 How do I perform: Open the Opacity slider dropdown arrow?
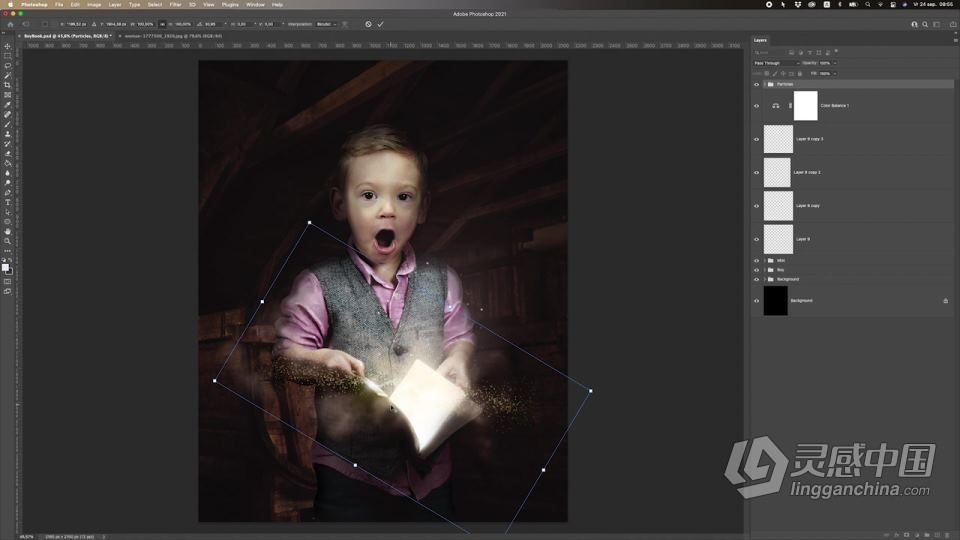(834, 63)
